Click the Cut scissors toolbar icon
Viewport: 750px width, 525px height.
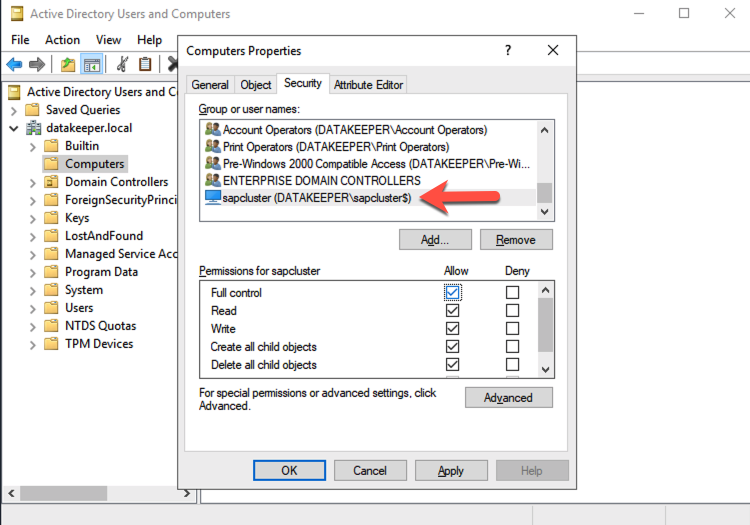click(x=122, y=64)
